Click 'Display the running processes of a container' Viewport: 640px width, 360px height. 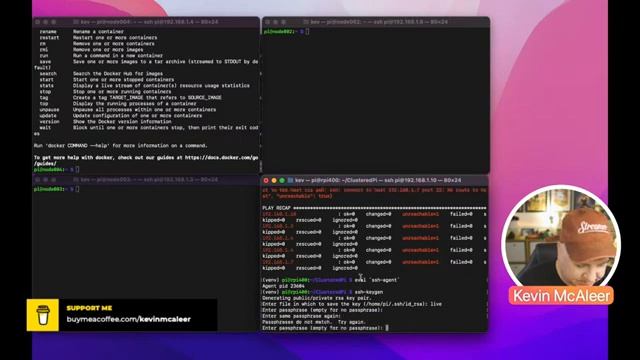pyautogui.click(x=135, y=104)
